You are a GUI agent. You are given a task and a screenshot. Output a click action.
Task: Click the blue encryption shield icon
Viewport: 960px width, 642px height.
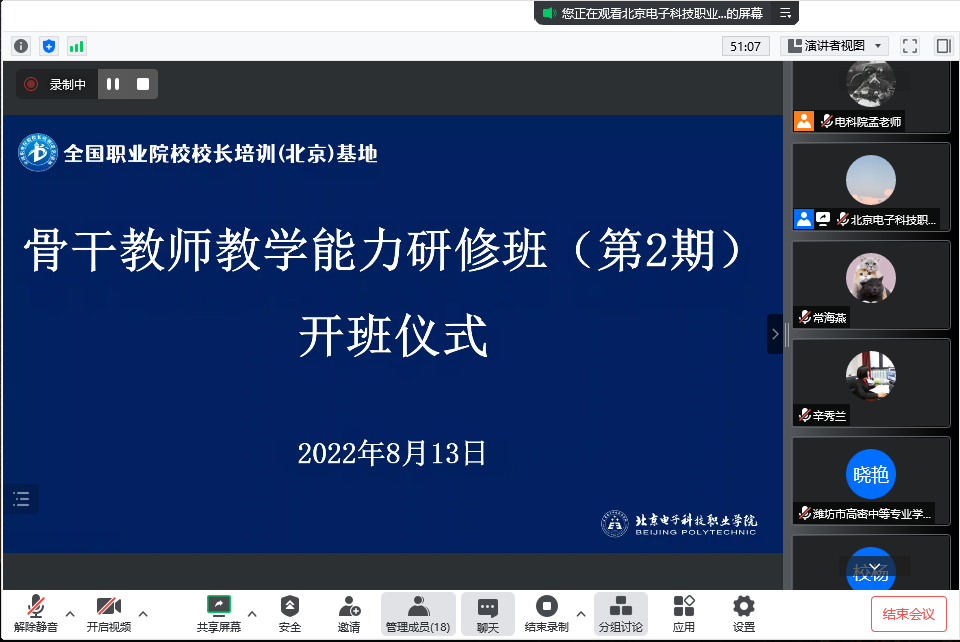click(x=49, y=46)
